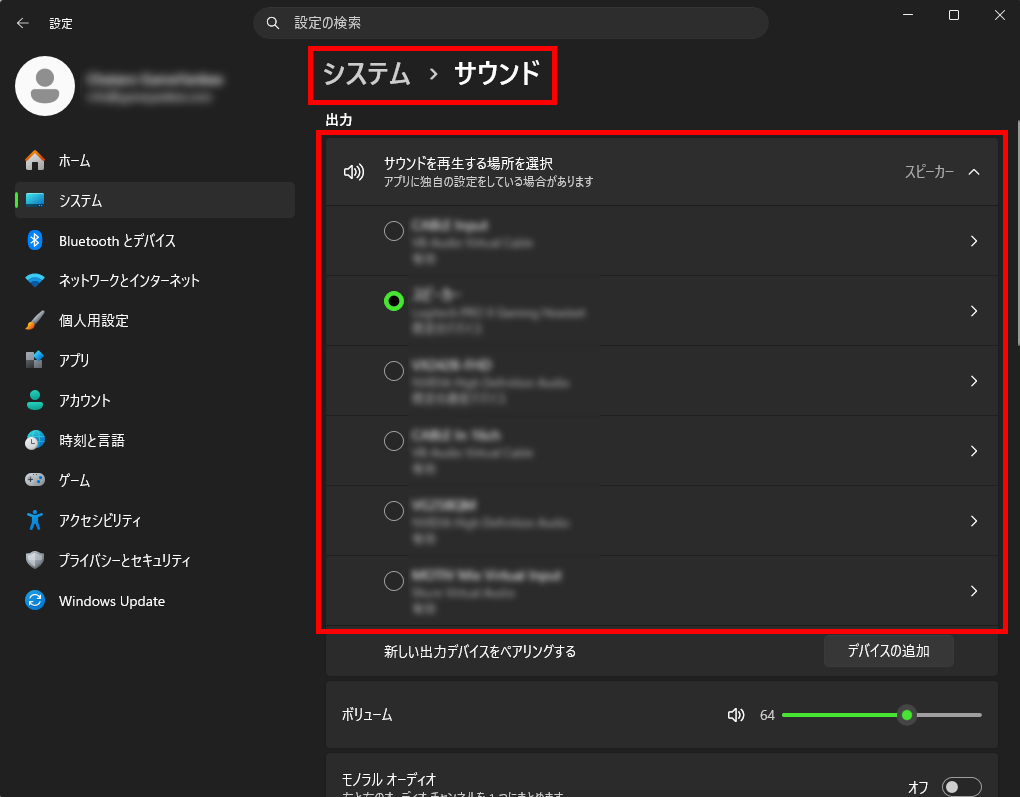This screenshot has height=797, width=1020.
Task: Open the user profile avatar
Action: click(x=45, y=86)
